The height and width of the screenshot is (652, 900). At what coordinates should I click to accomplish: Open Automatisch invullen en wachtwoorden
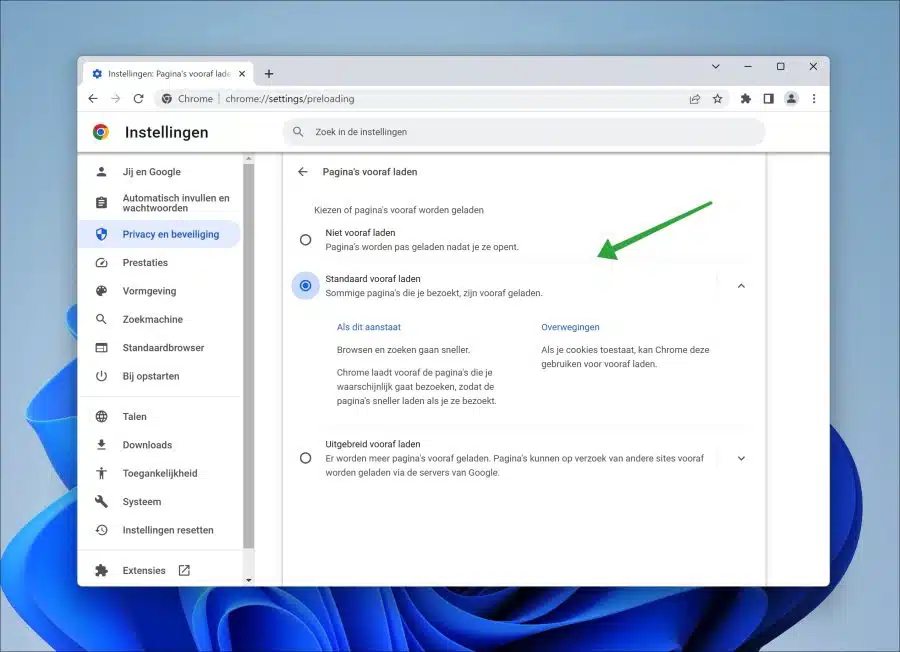[159, 203]
